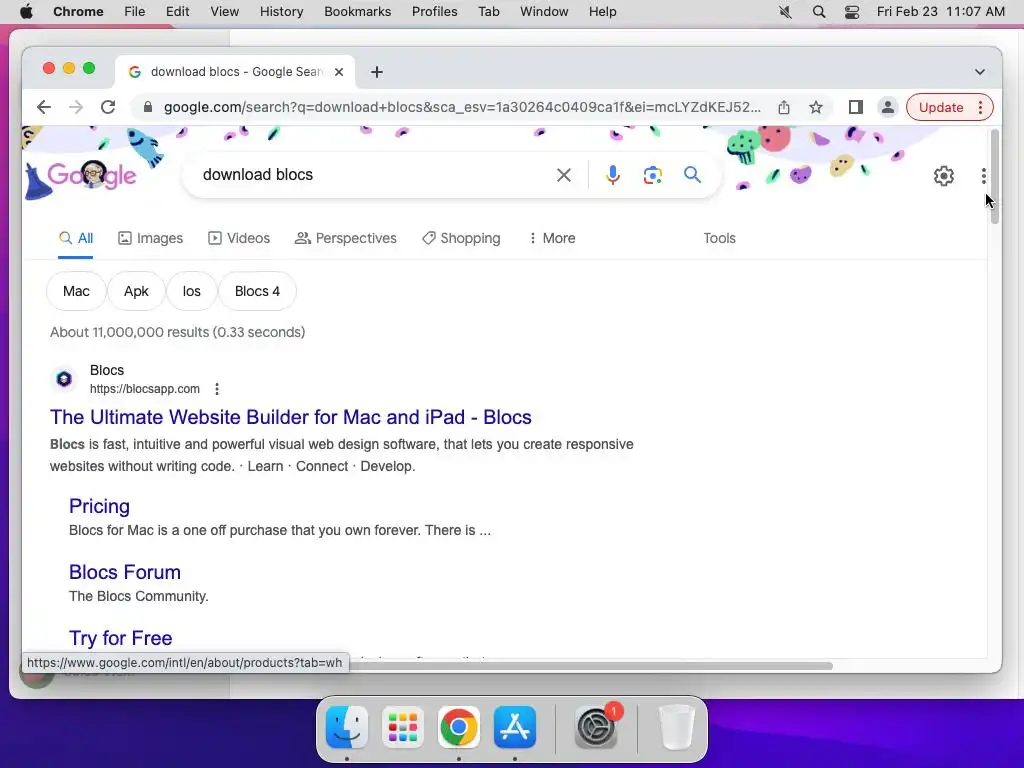
Task: Click the blocsapp.com URL text
Action: click(144, 389)
